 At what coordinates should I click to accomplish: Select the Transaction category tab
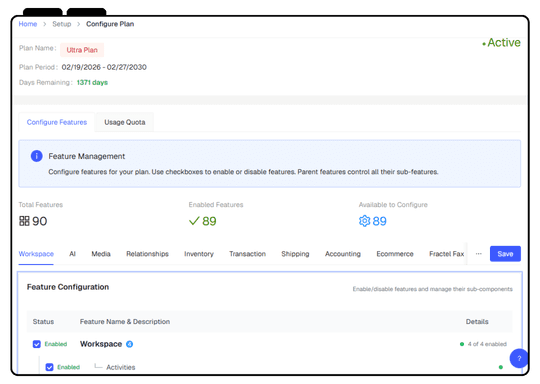(248, 254)
